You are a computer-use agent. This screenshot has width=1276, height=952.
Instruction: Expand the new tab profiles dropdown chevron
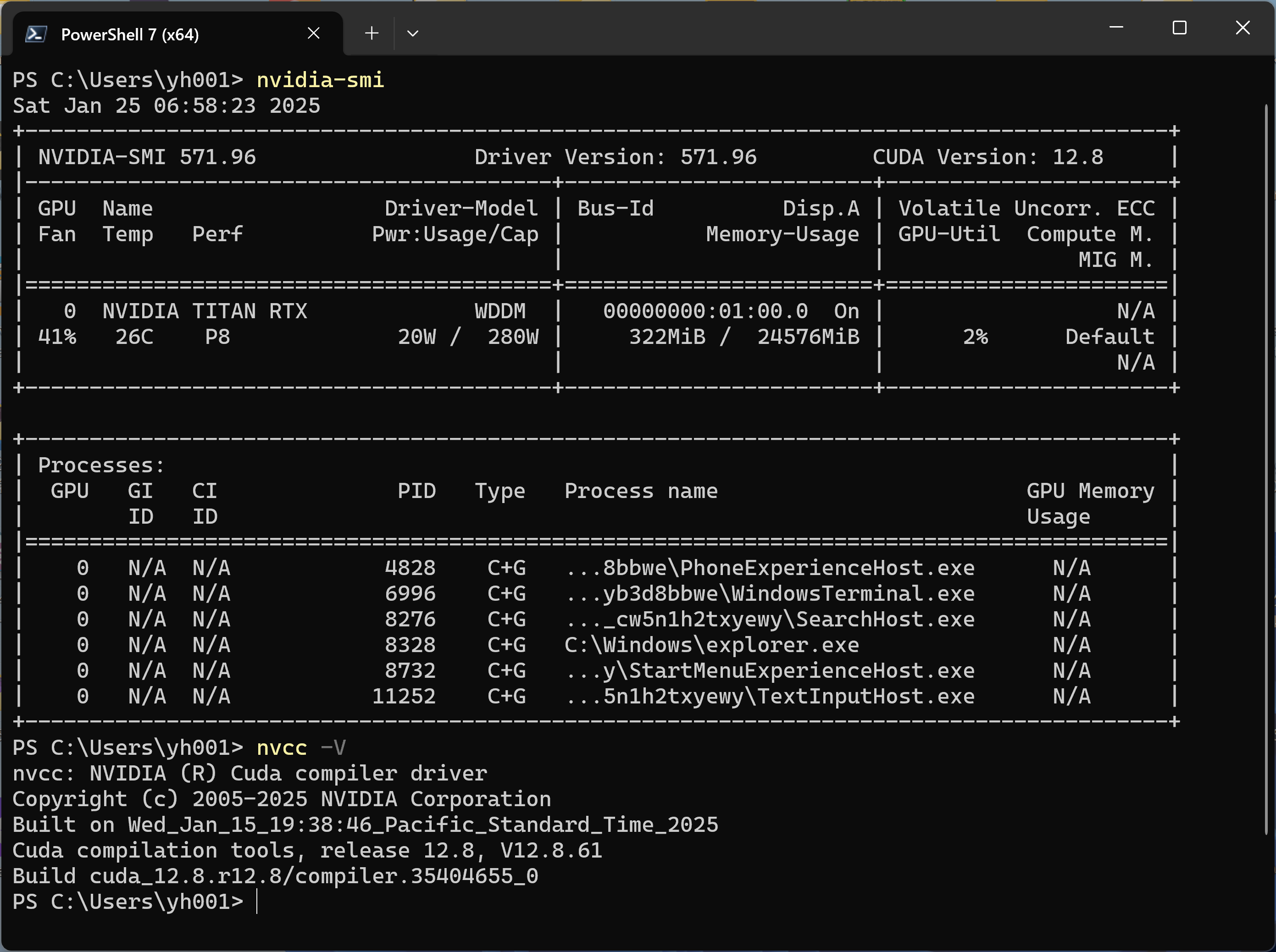(413, 33)
